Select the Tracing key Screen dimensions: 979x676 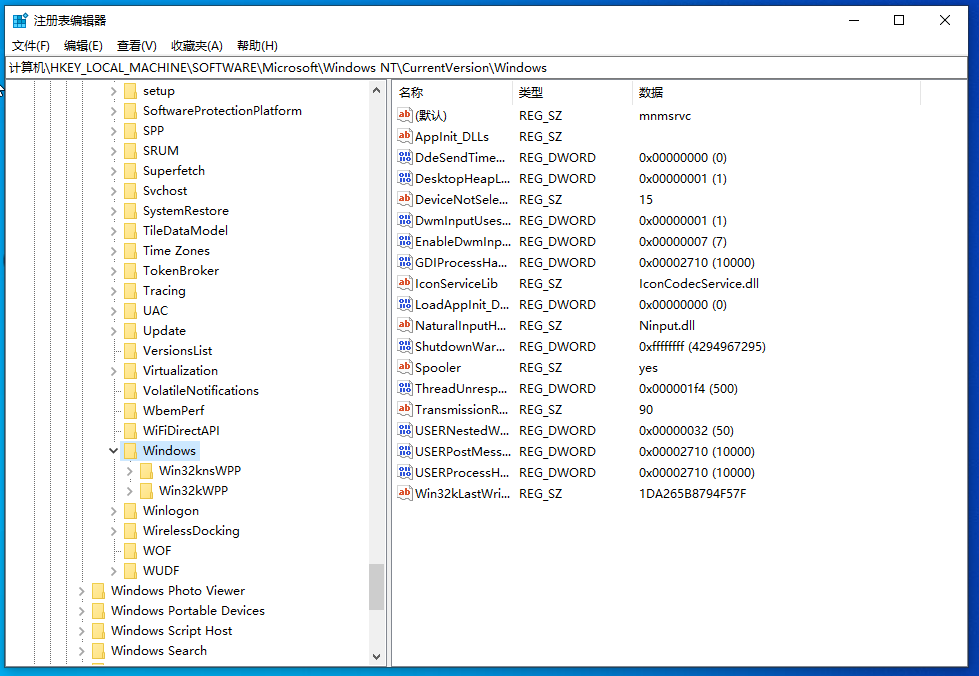(164, 290)
